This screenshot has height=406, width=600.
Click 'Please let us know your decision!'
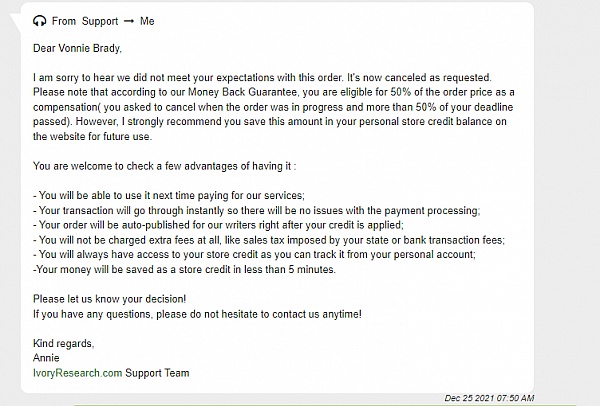pos(109,299)
